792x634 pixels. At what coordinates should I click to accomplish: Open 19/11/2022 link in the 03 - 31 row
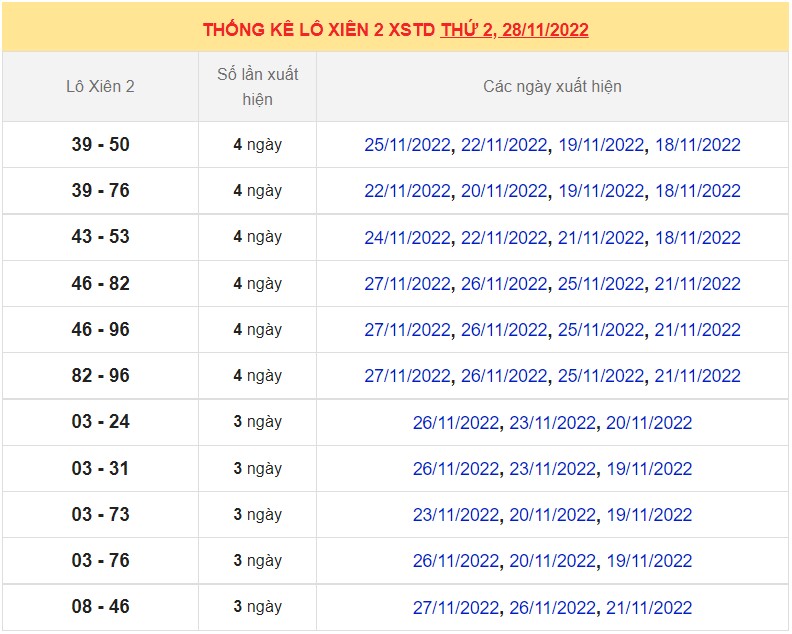click(x=649, y=469)
